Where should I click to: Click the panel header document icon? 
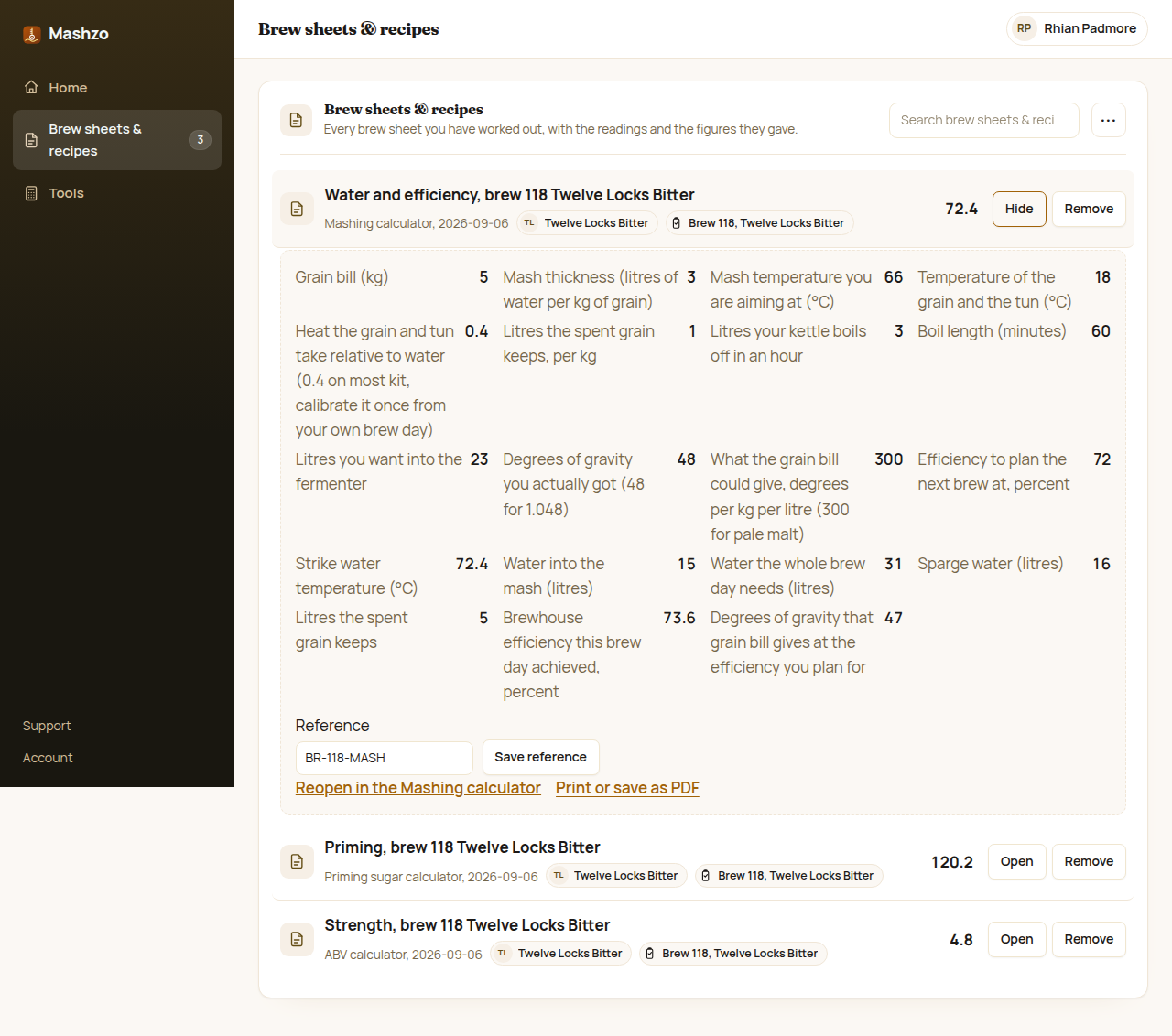click(x=296, y=120)
